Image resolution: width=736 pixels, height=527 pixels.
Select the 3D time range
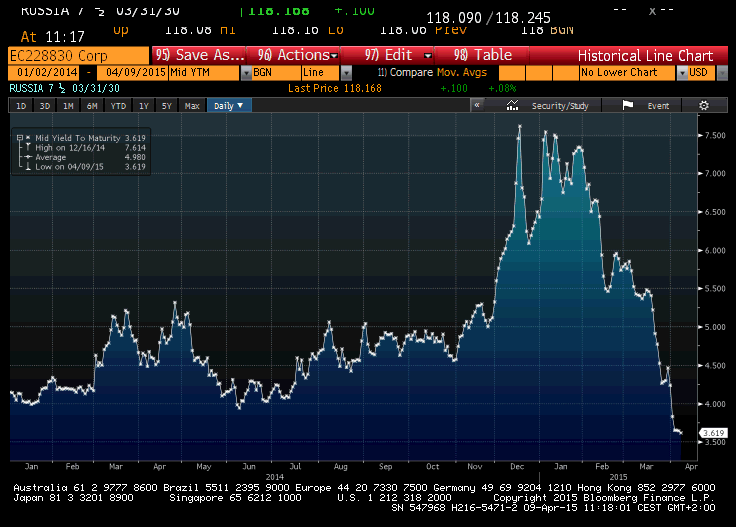coord(45,106)
